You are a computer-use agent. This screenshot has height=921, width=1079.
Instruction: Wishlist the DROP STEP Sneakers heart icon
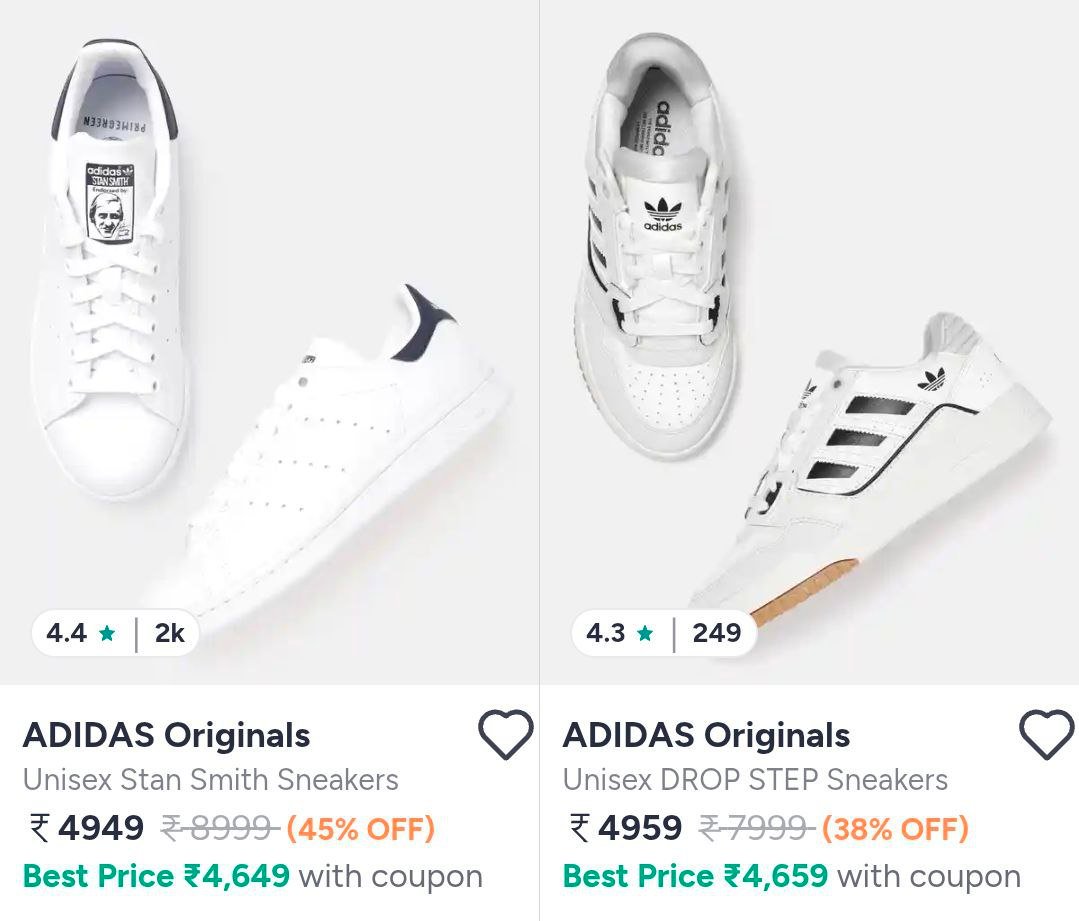pyautogui.click(x=1046, y=735)
